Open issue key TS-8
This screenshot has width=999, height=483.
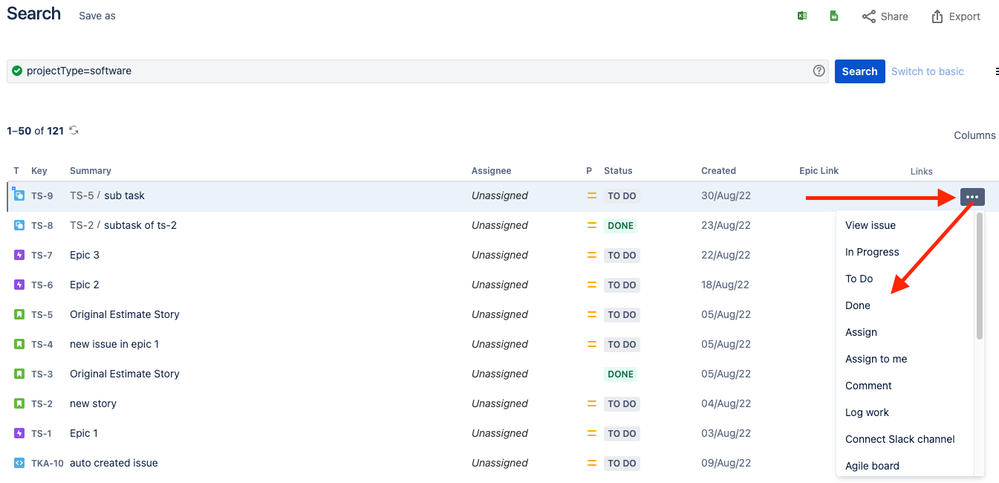point(42,225)
